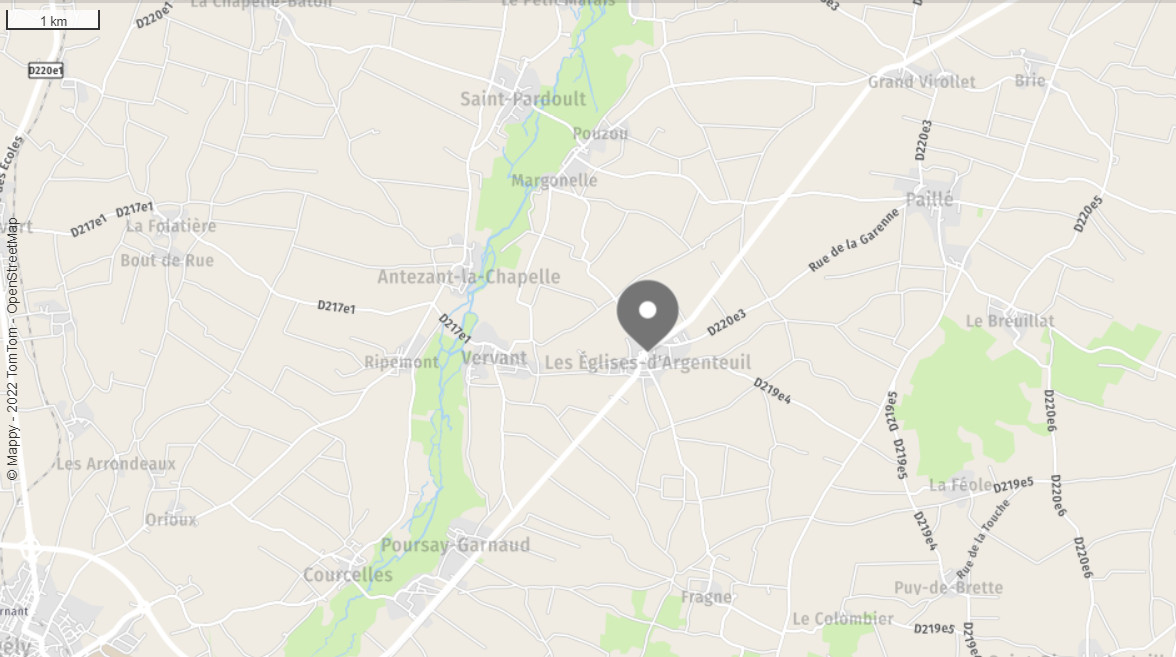The image size is (1176, 657).
Task: Click the Paillé village label
Action: click(929, 200)
